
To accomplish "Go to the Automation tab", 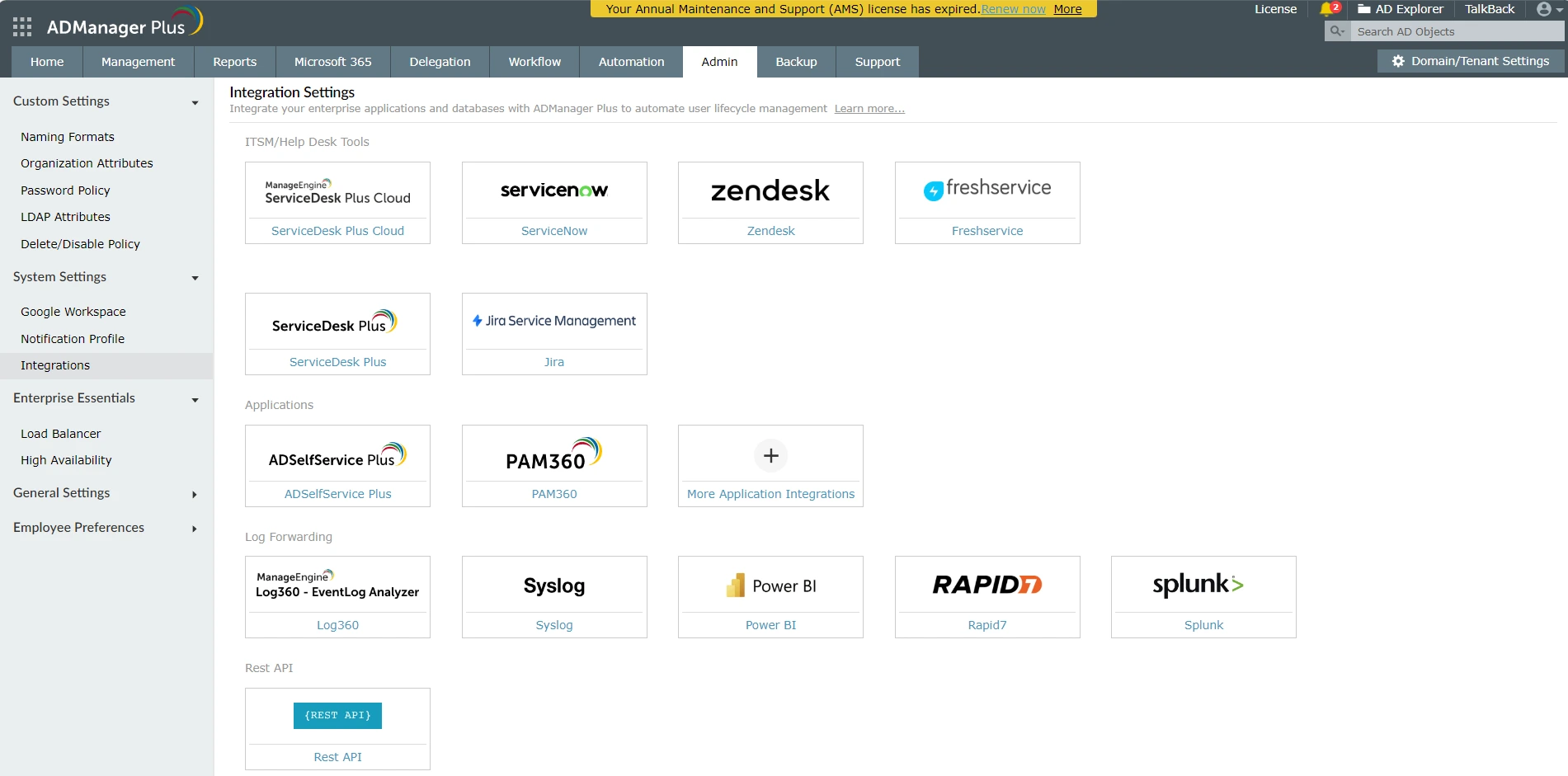I will pyautogui.click(x=631, y=62).
